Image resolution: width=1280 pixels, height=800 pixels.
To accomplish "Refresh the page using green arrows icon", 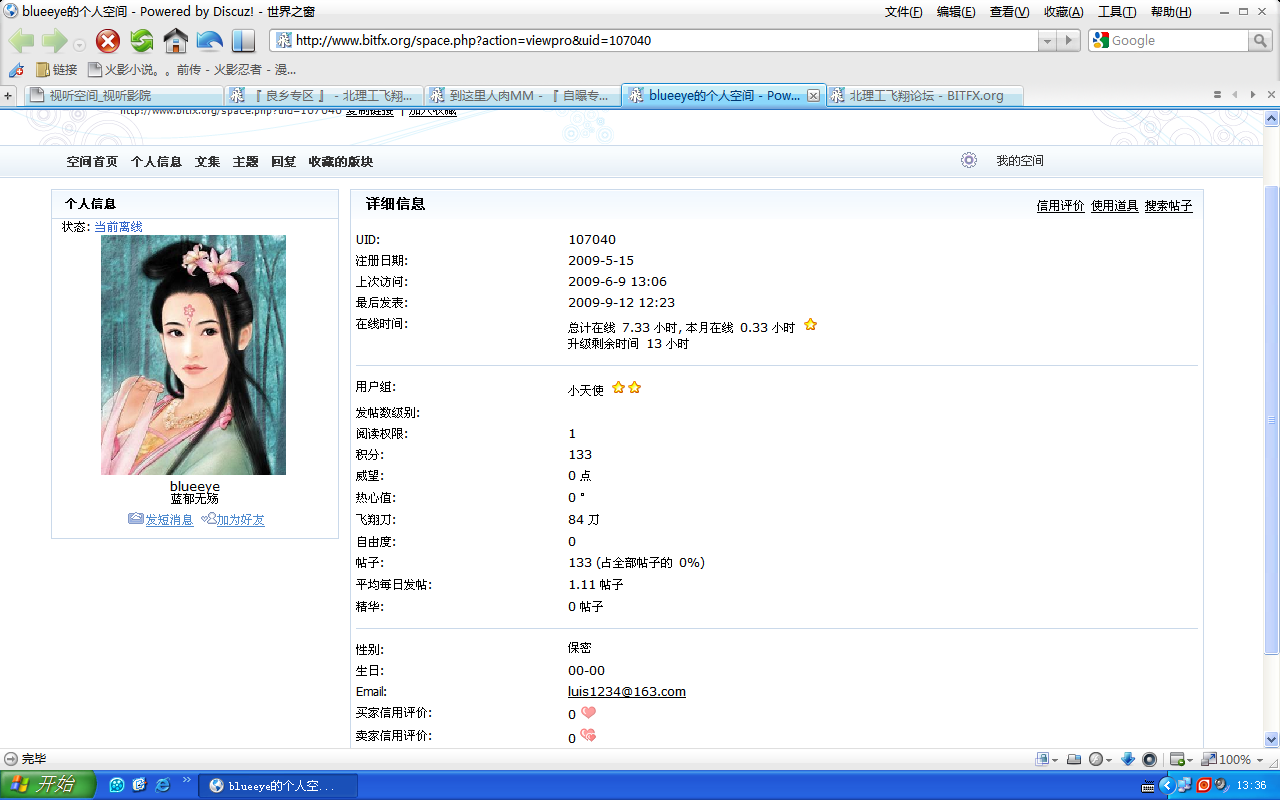I will (x=142, y=41).
